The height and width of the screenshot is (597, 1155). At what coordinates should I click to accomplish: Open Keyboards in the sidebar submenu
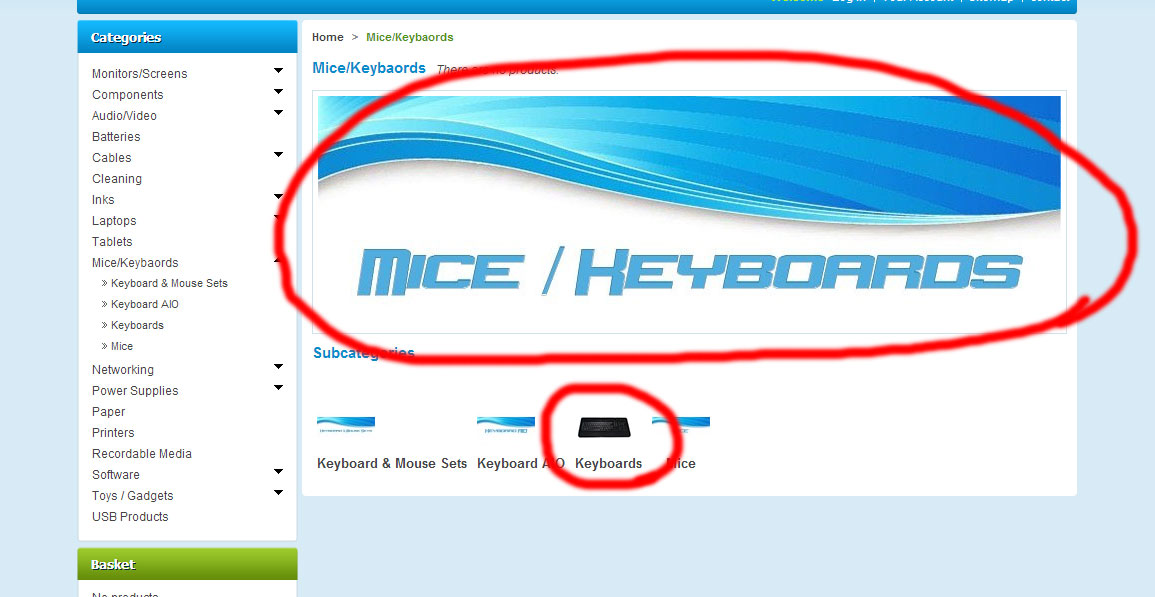(x=137, y=325)
